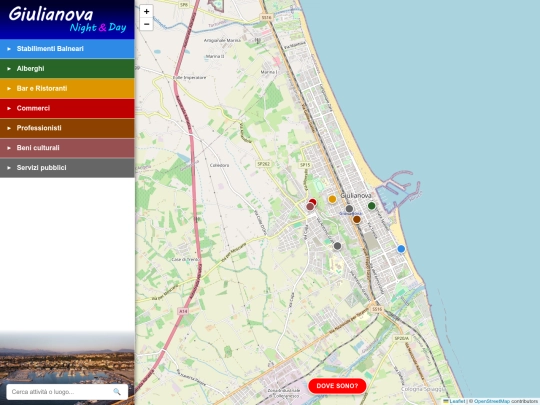Click the SP262 road label
The width and height of the screenshot is (540, 405).
click(263, 164)
